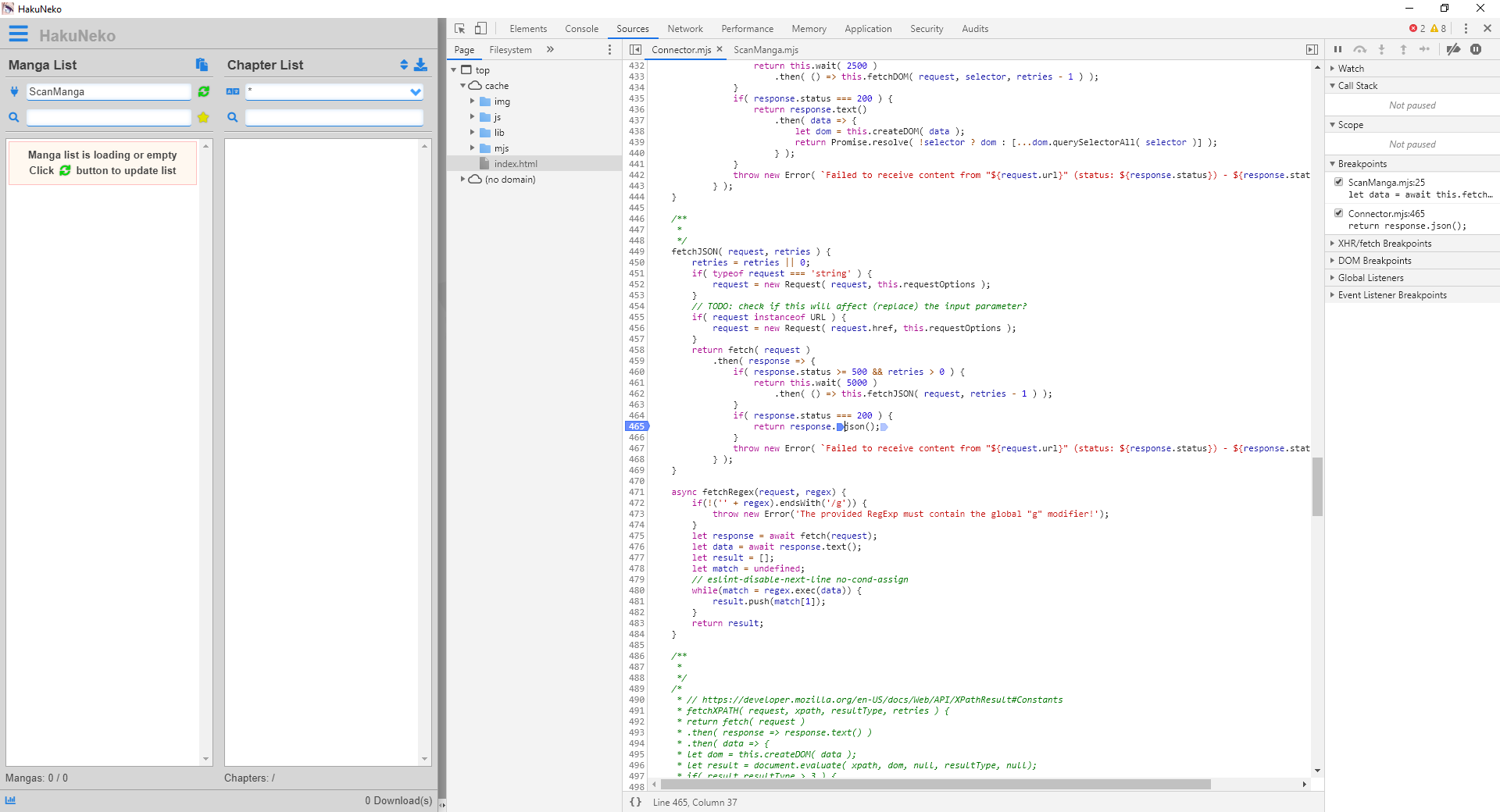Click the connector plug icon next to ScanManga
Screen dimensions: 1500x812
pyautogui.click(x=14, y=91)
